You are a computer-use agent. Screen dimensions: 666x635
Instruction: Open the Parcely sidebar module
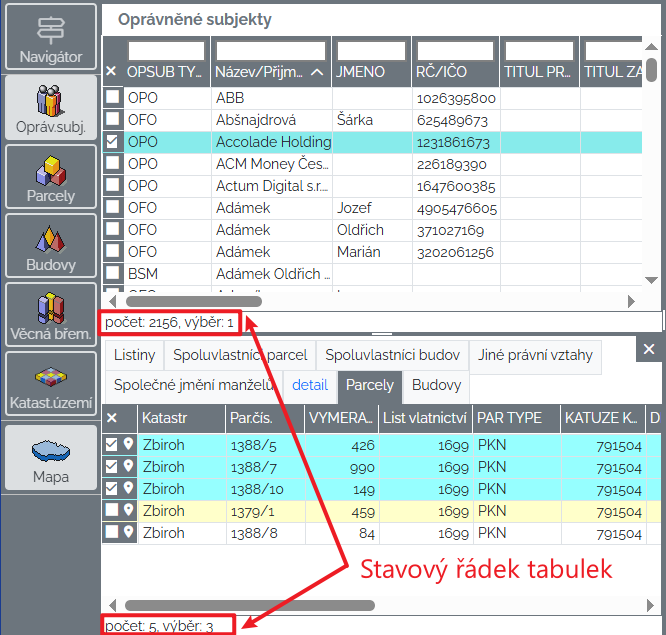coord(51,177)
